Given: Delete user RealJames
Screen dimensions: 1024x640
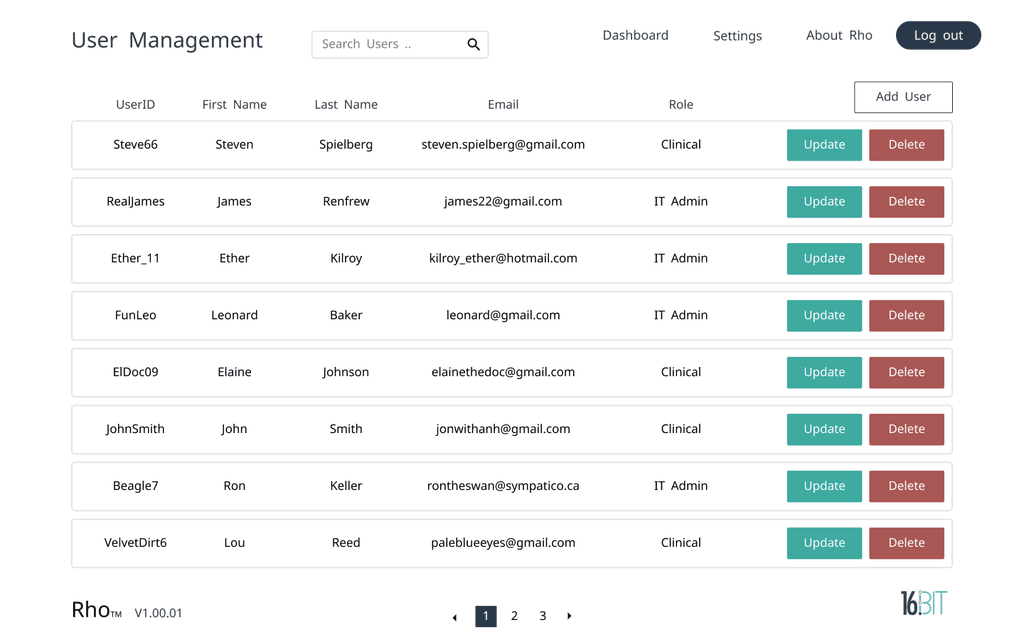Looking at the screenshot, I should pyautogui.click(x=906, y=201).
